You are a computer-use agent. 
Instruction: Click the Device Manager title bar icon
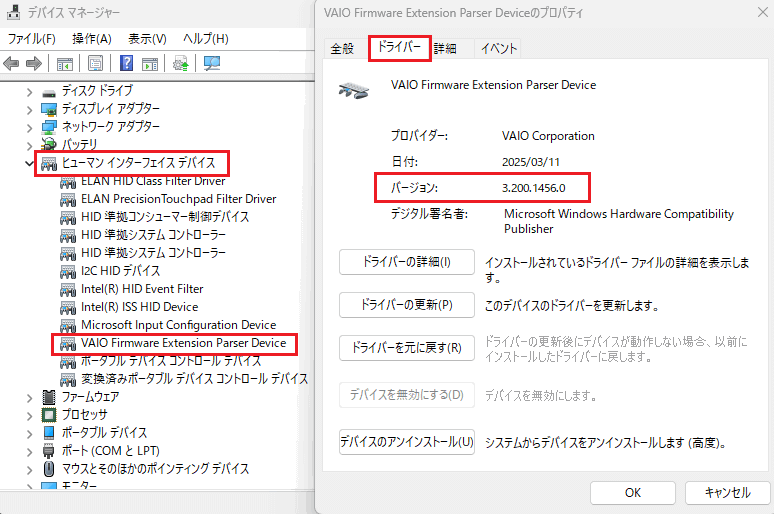(13, 12)
